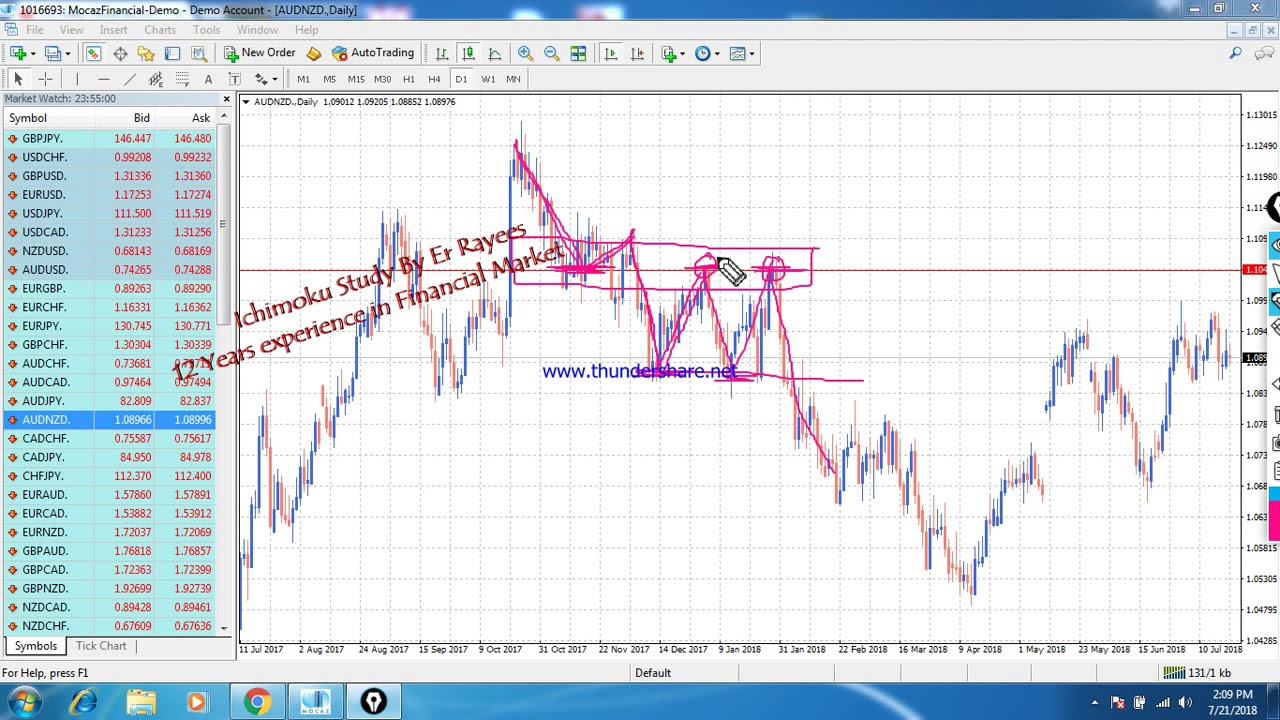Select the Horizontal Line drawing tool

click(103, 79)
